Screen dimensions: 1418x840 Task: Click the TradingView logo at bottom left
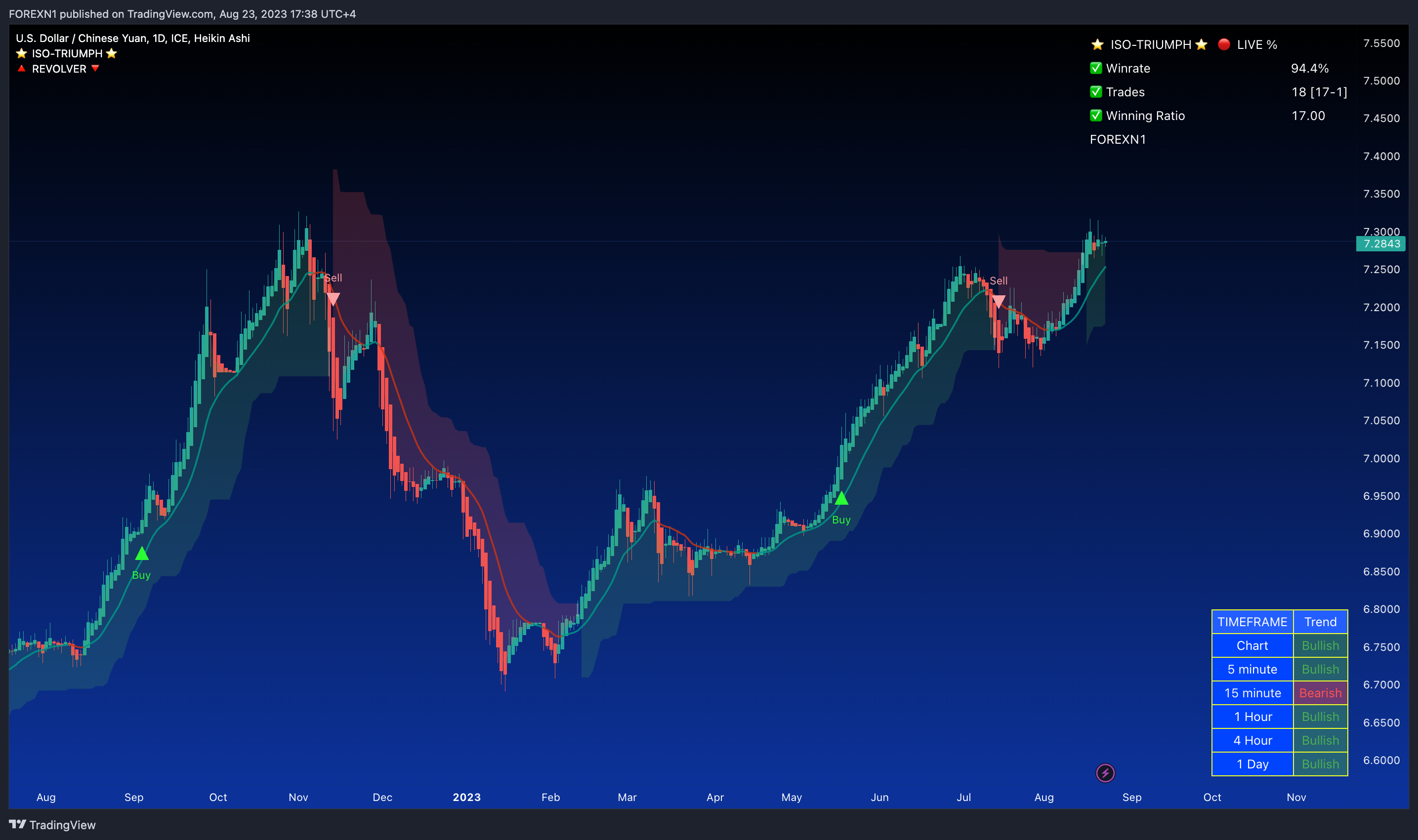pos(52,825)
